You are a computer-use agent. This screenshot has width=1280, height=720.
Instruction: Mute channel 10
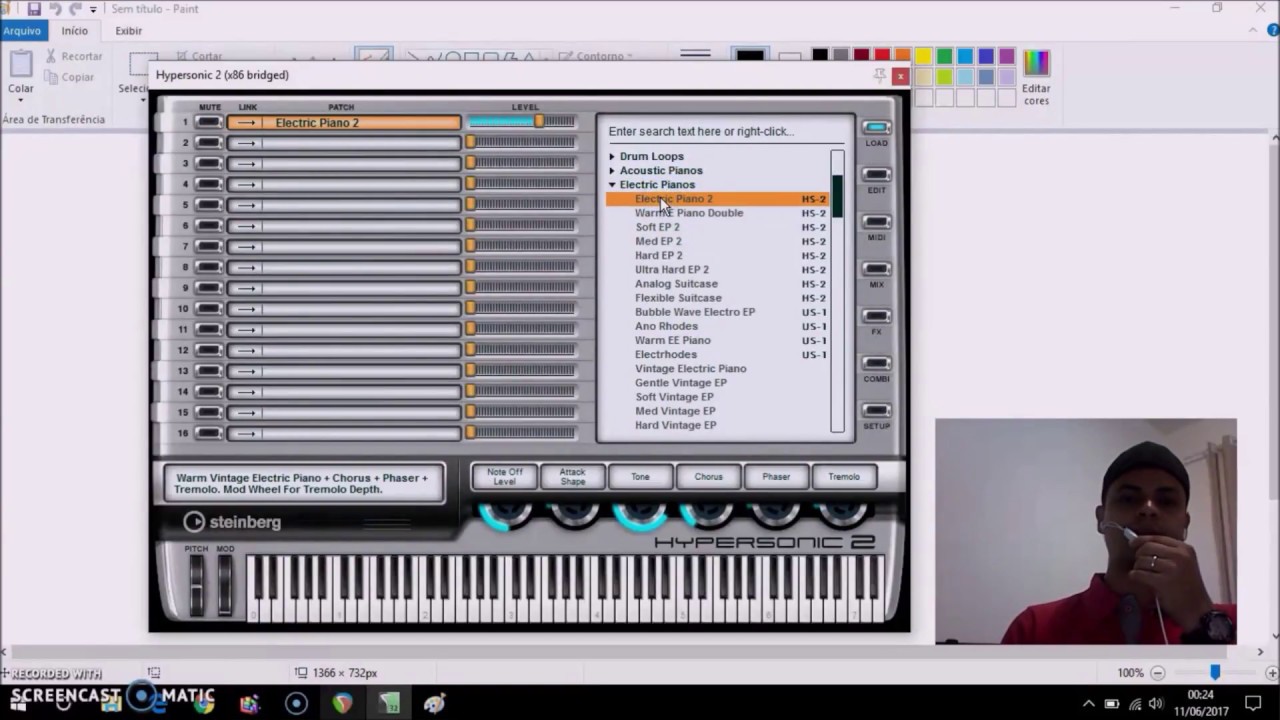pyautogui.click(x=209, y=309)
